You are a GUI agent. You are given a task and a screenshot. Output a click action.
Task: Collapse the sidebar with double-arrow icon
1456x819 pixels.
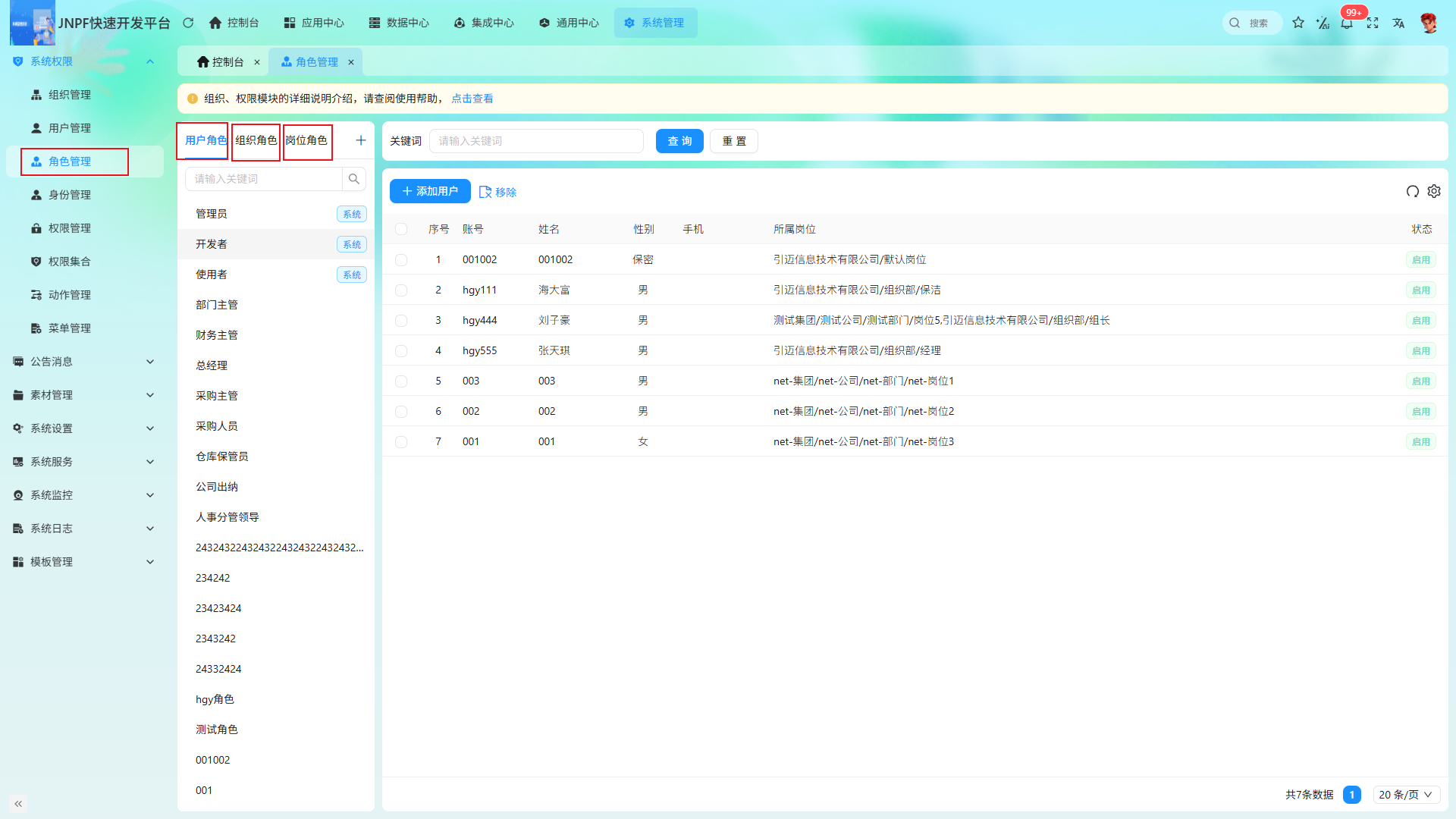tap(18, 804)
